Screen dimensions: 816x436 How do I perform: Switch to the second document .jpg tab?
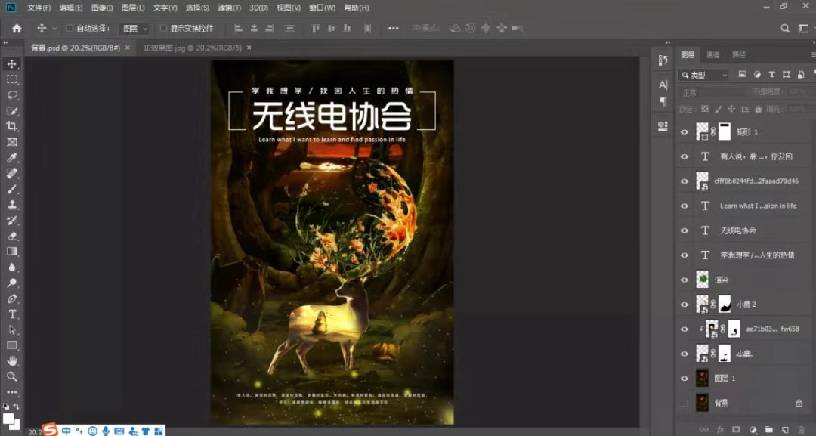pos(193,48)
